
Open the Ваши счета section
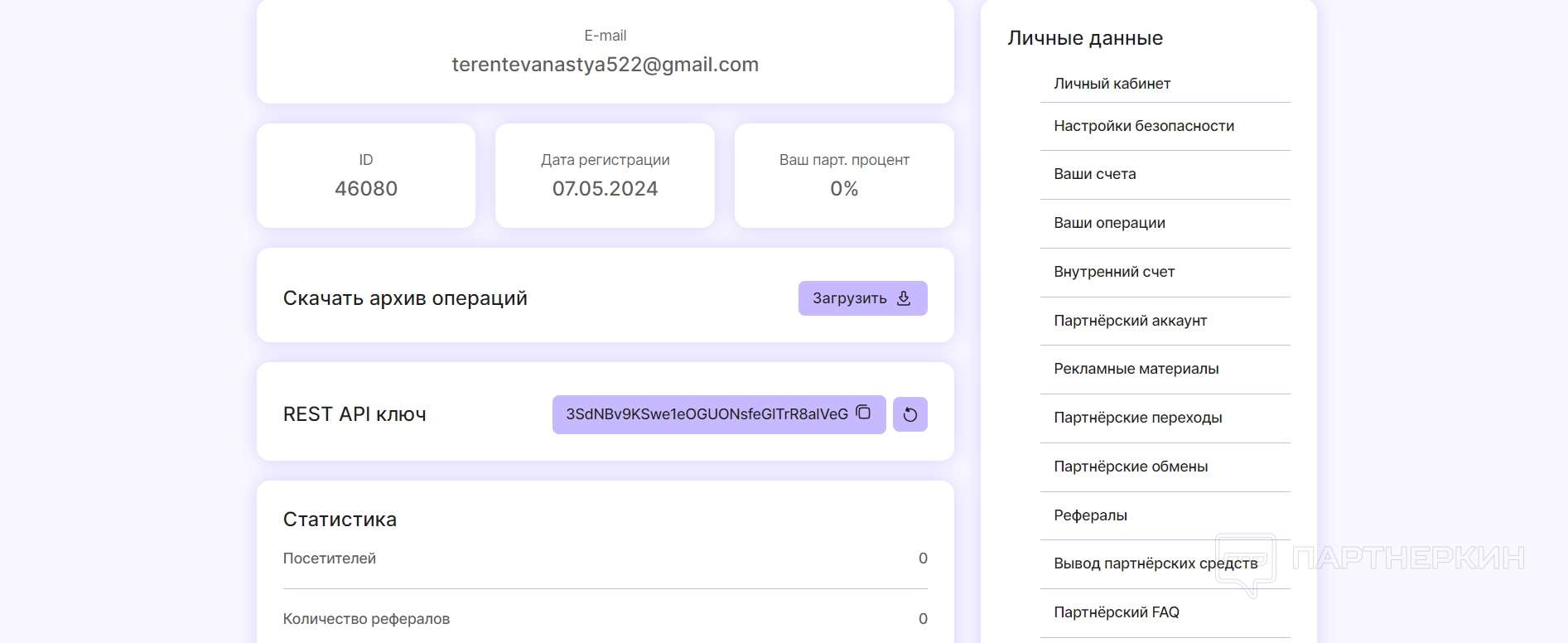coord(1094,174)
